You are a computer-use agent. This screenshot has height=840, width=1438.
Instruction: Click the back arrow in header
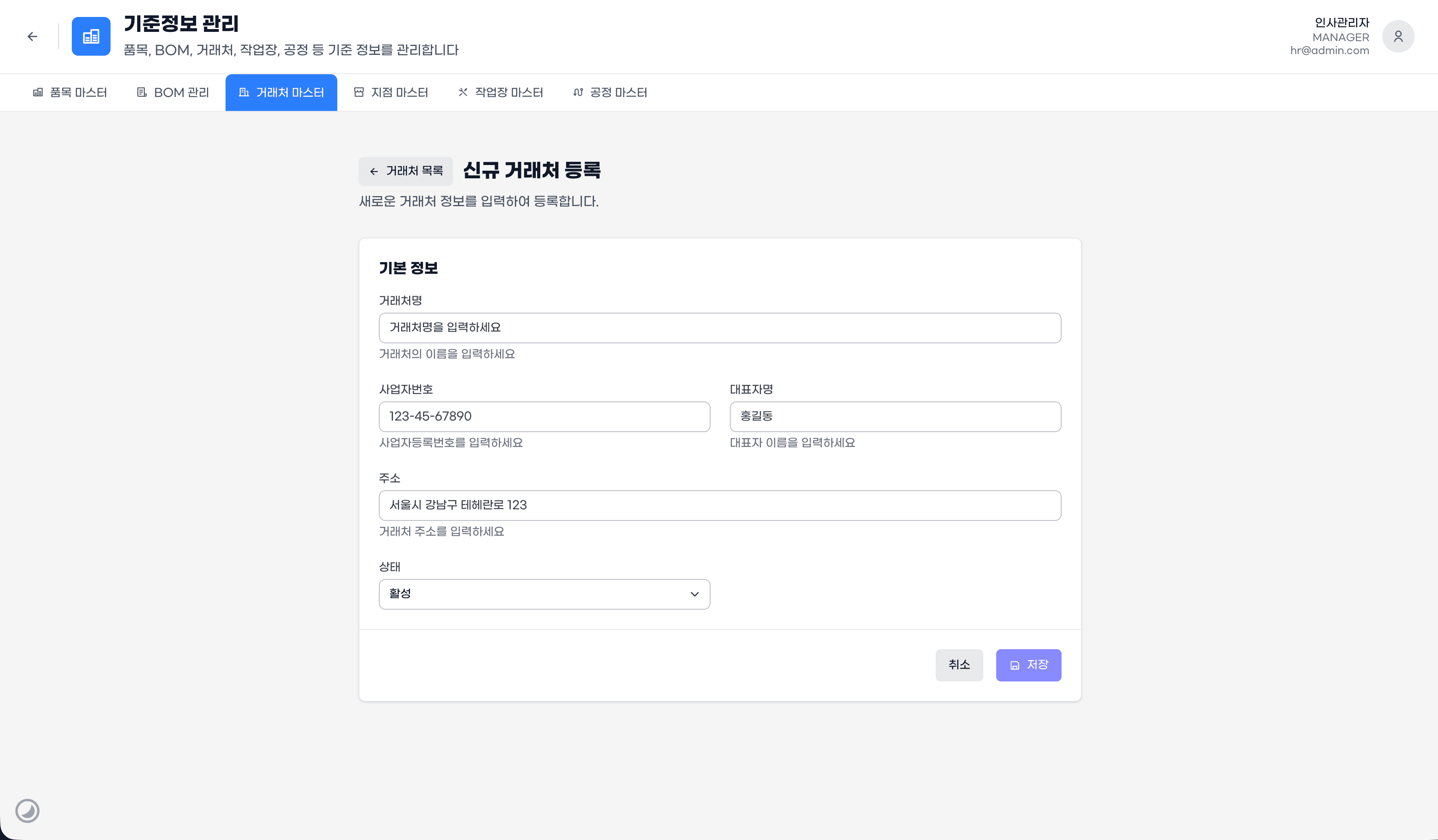(x=33, y=37)
